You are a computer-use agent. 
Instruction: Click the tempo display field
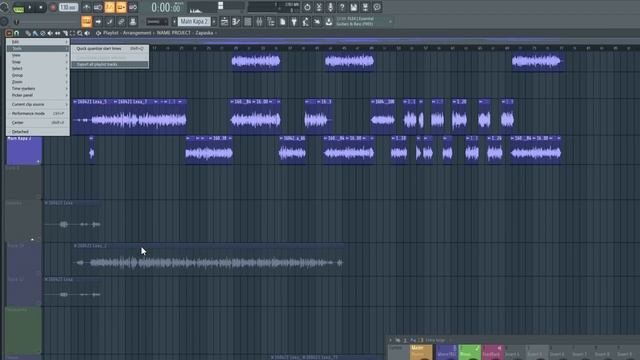68,7
